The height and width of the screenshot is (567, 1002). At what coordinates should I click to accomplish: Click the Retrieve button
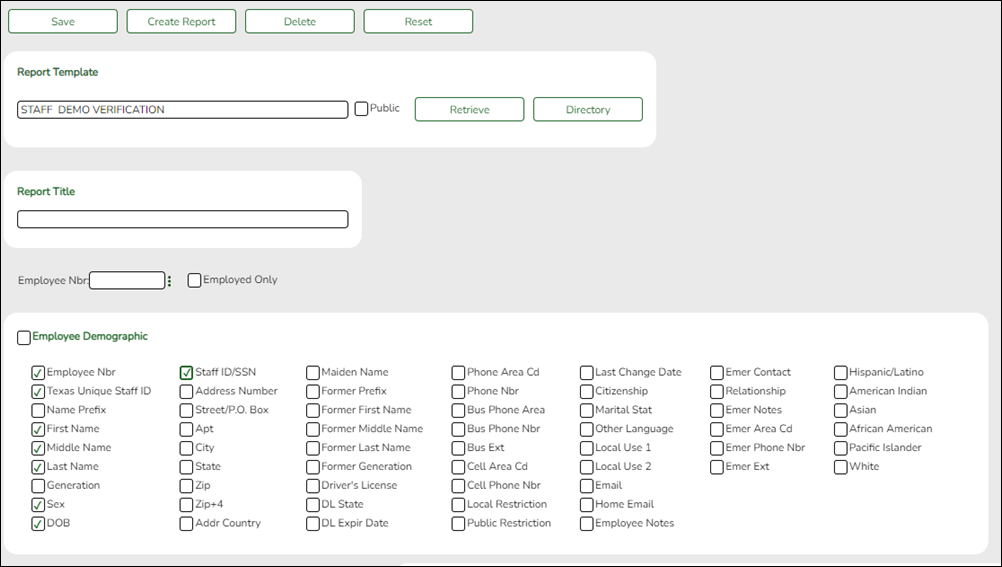pos(470,109)
